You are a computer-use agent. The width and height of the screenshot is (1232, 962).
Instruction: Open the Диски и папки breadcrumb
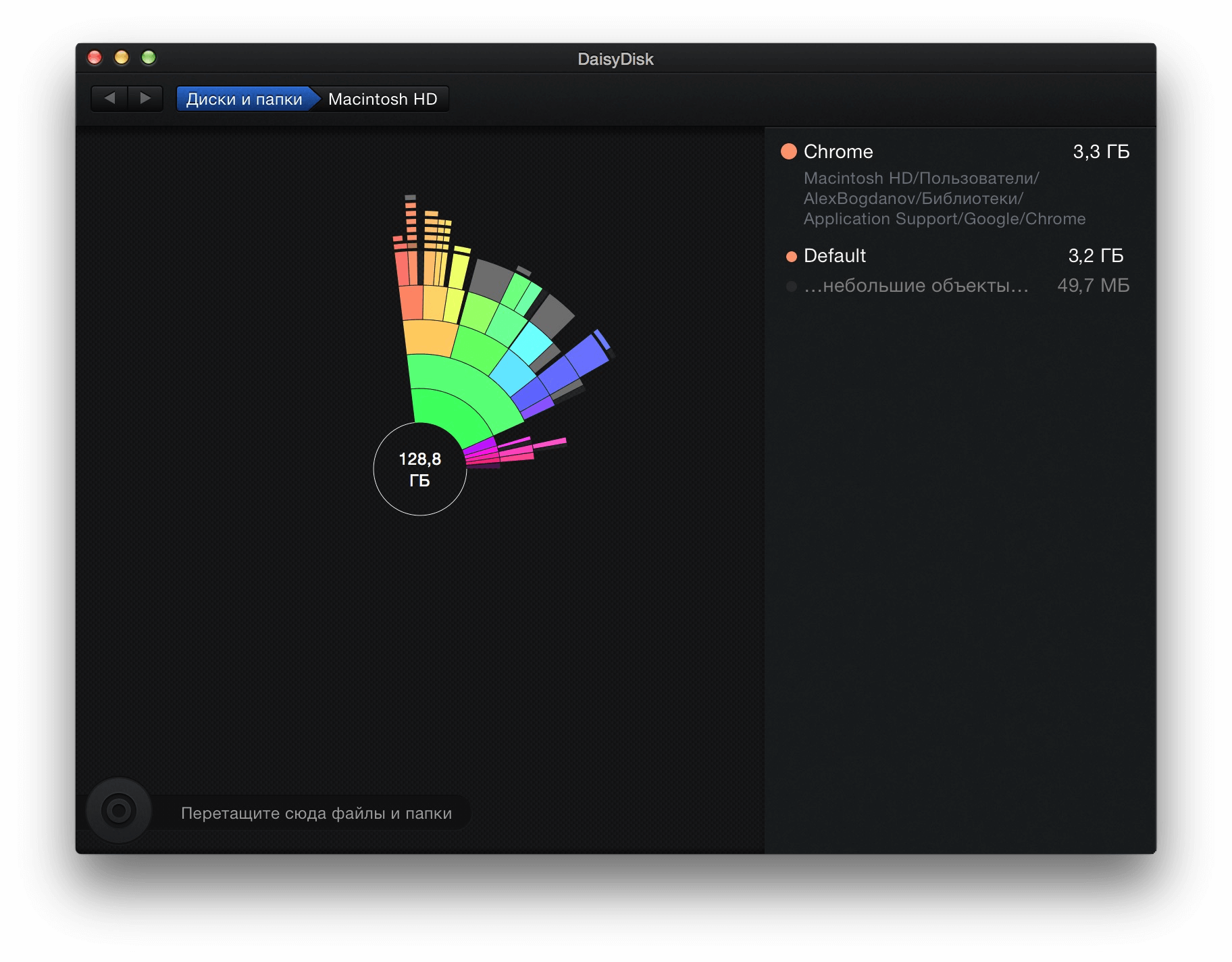click(244, 99)
